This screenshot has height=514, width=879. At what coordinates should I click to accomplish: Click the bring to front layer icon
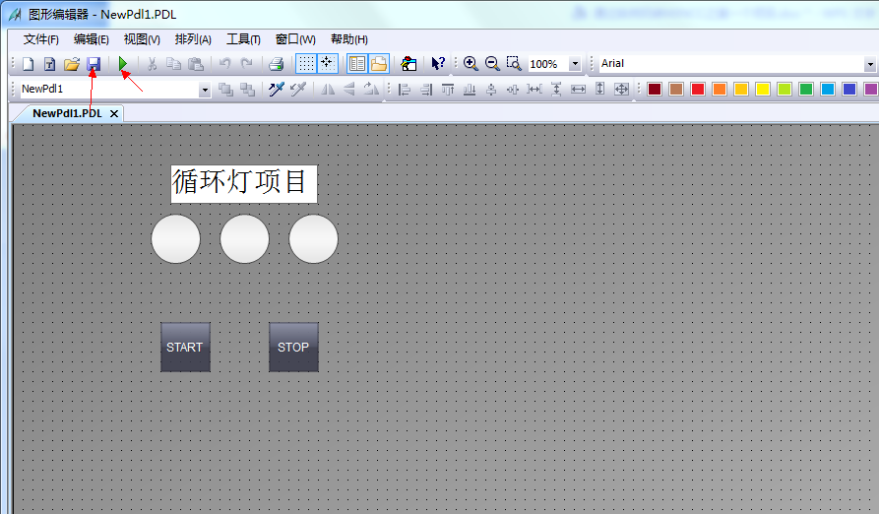coord(226,89)
